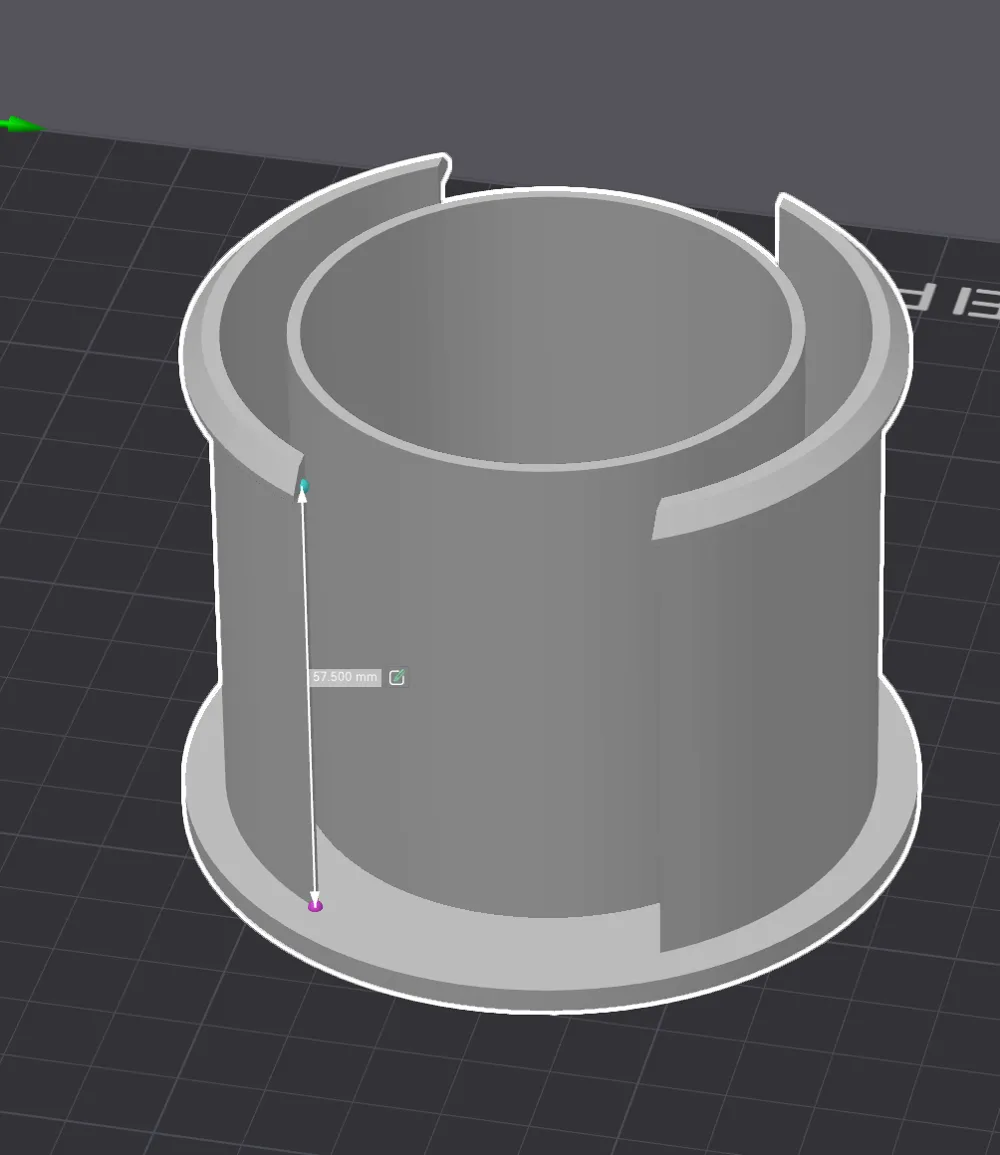Click the upper arrowhead of the measurement line
This screenshot has width=1000, height=1155.
[304, 497]
